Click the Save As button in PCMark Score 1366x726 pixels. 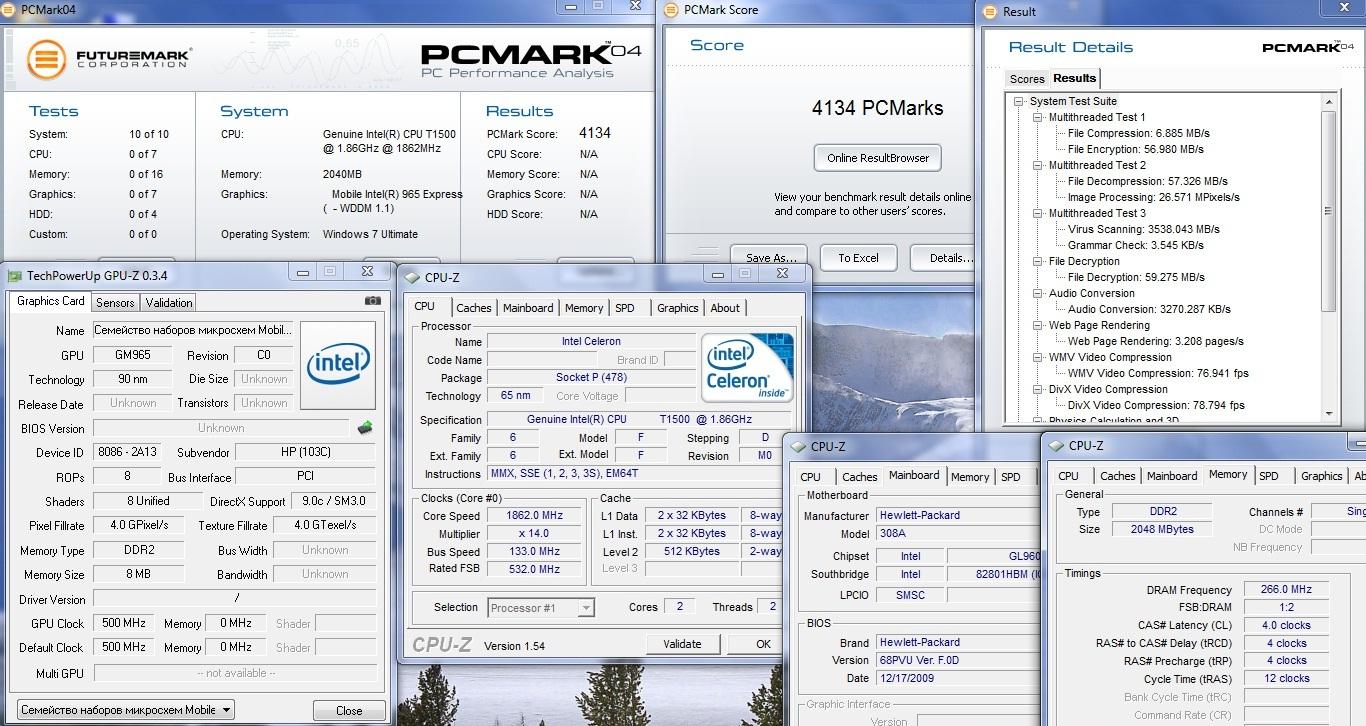(768, 257)
